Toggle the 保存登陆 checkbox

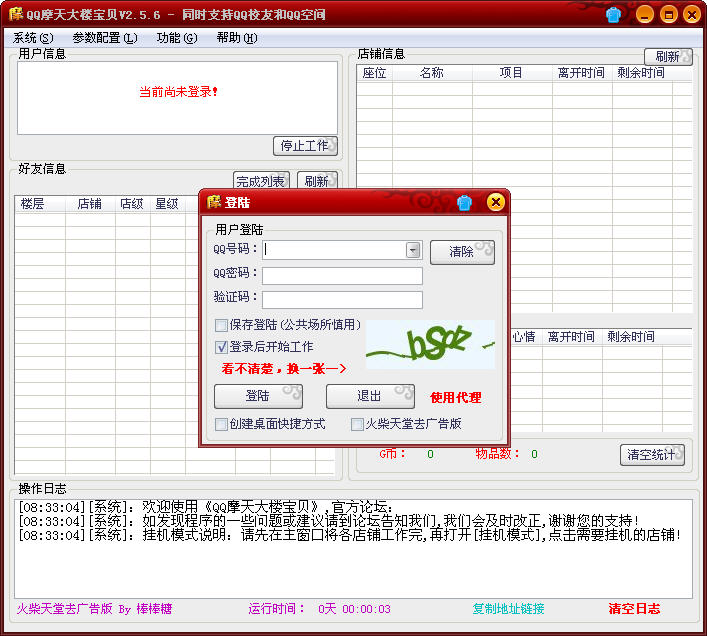point(221,325)
